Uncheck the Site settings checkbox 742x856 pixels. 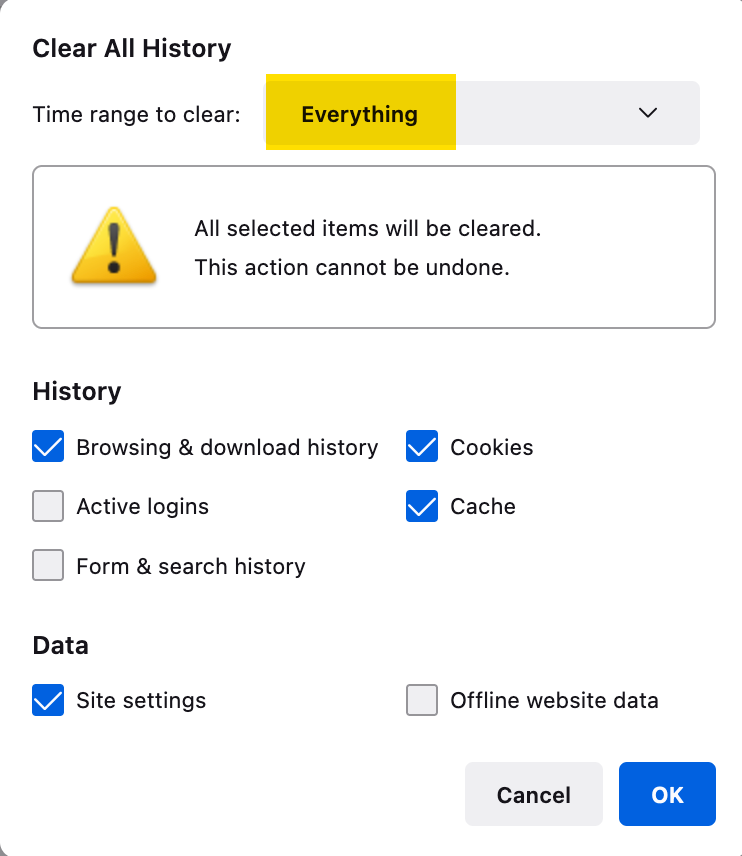48,700
